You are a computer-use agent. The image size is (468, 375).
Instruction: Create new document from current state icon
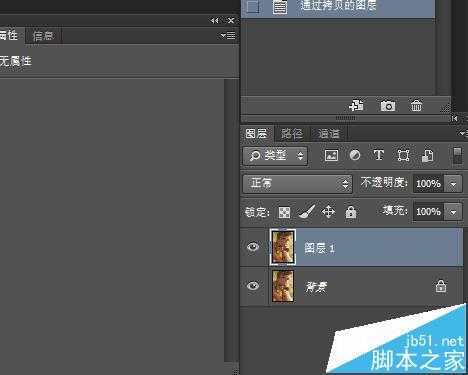pos(356,105)
